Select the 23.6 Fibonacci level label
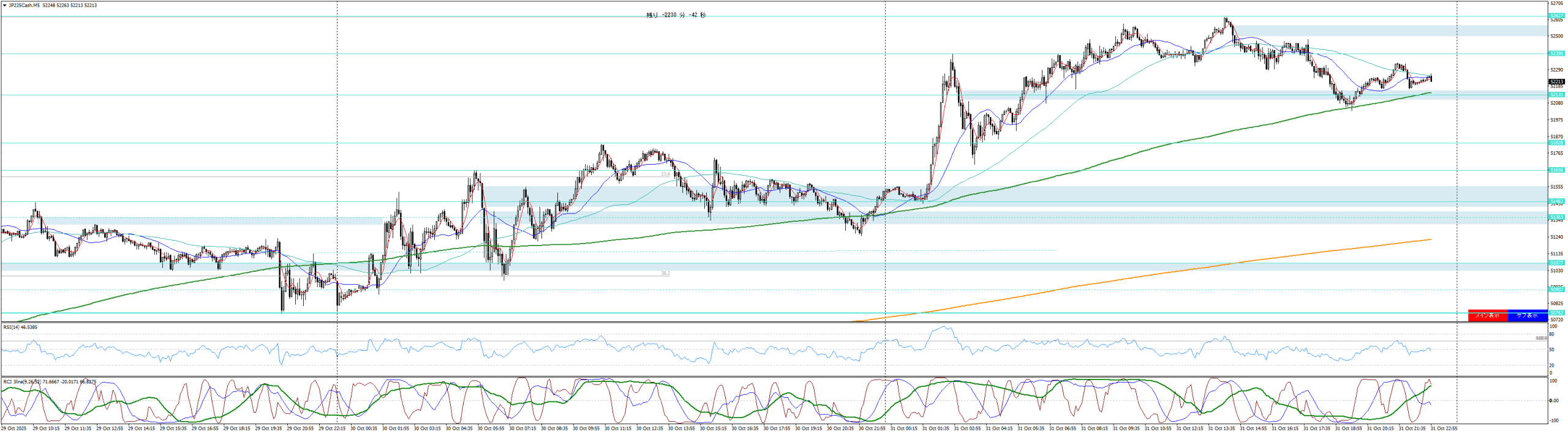The width and height of the screenshot is (1568, 434). tap(665, 174)
